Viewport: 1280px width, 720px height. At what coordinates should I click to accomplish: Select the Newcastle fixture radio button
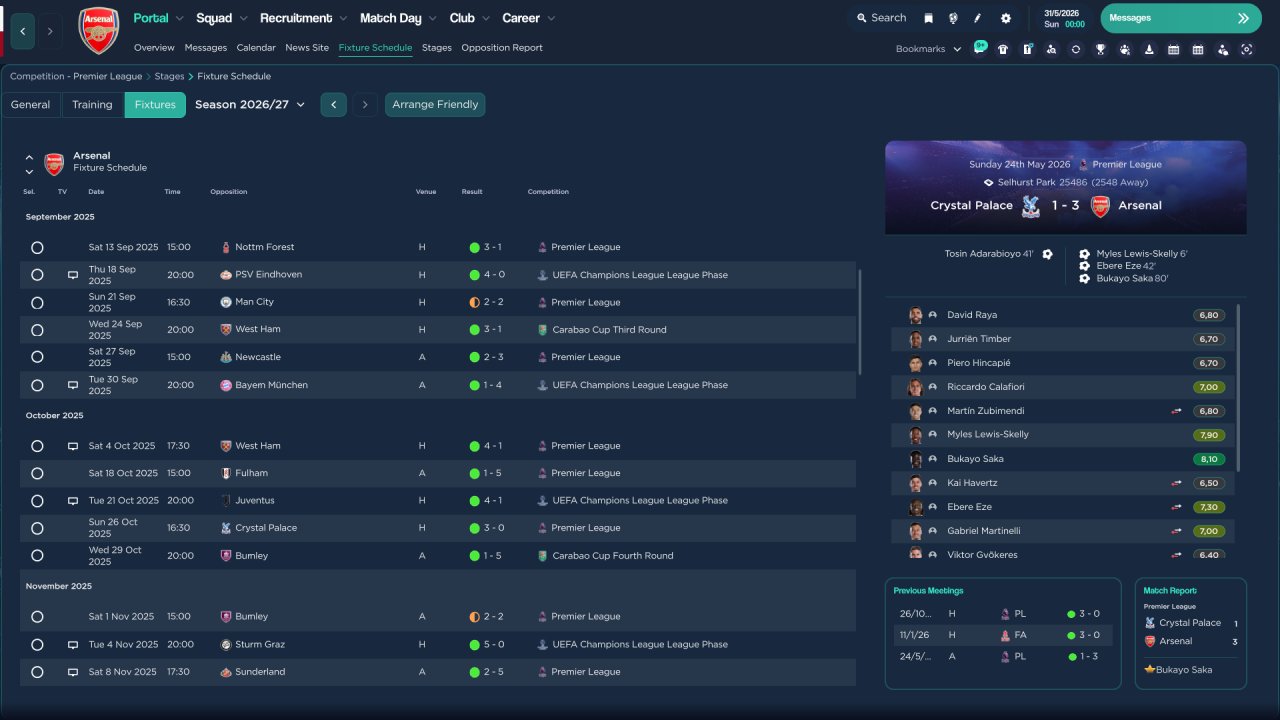coord(37,357)
